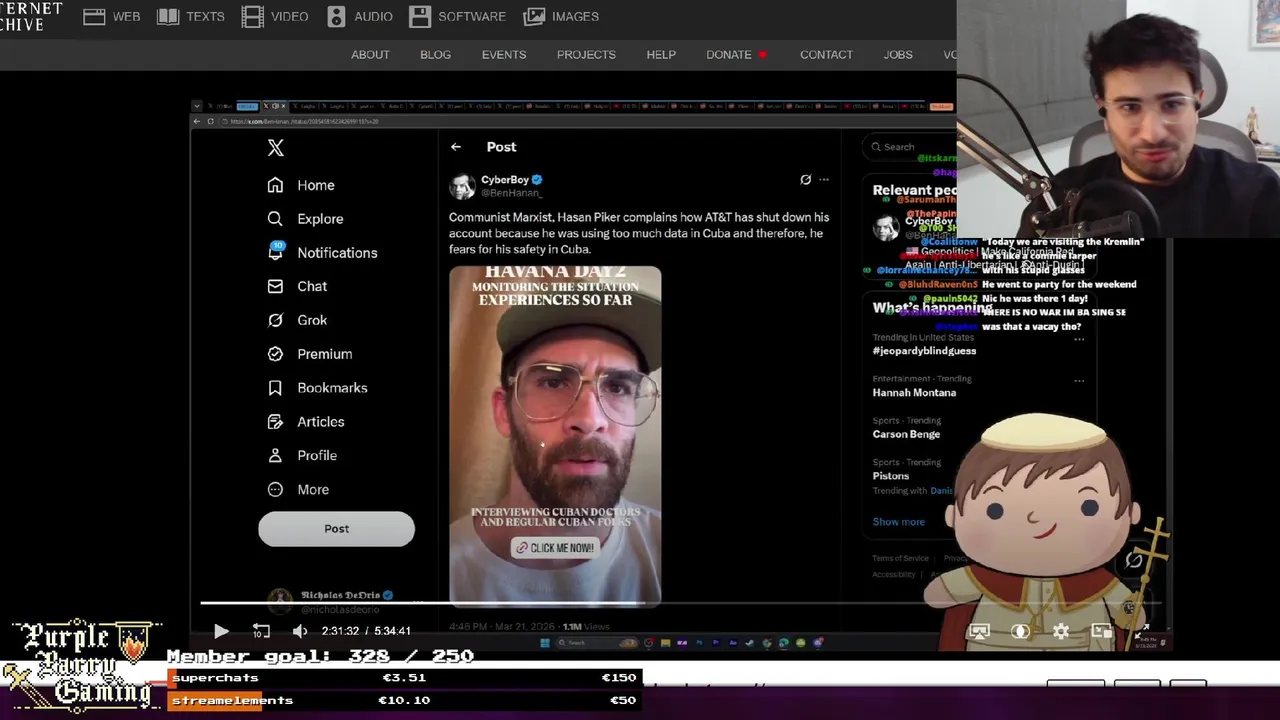Open the AirPlay cast icon in player
Screen dimensions: 1280x720
979,631
